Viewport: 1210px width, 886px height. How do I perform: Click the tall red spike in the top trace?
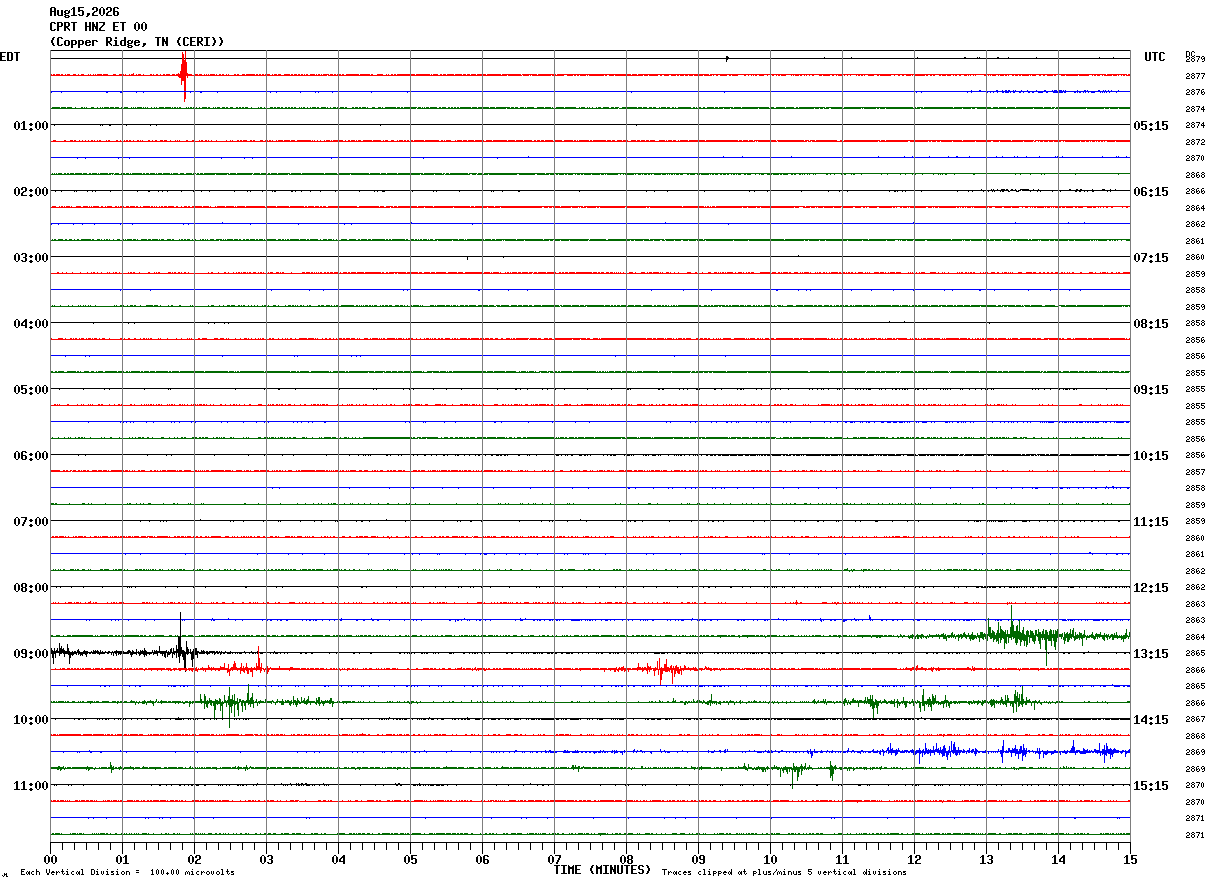[184, 75]
